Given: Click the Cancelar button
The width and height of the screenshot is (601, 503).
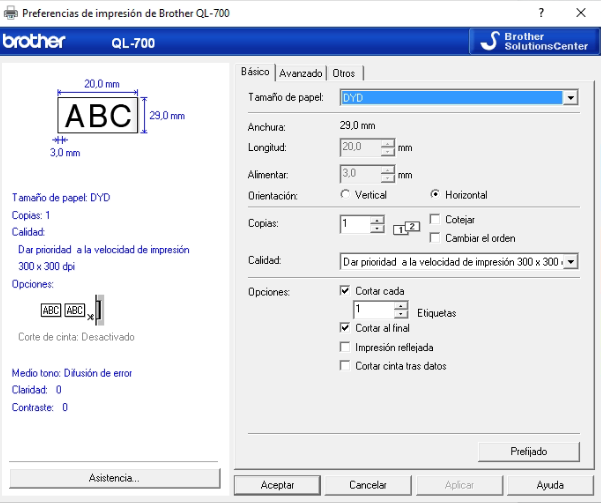Looking at the screenshot, I should pos(368,485).
